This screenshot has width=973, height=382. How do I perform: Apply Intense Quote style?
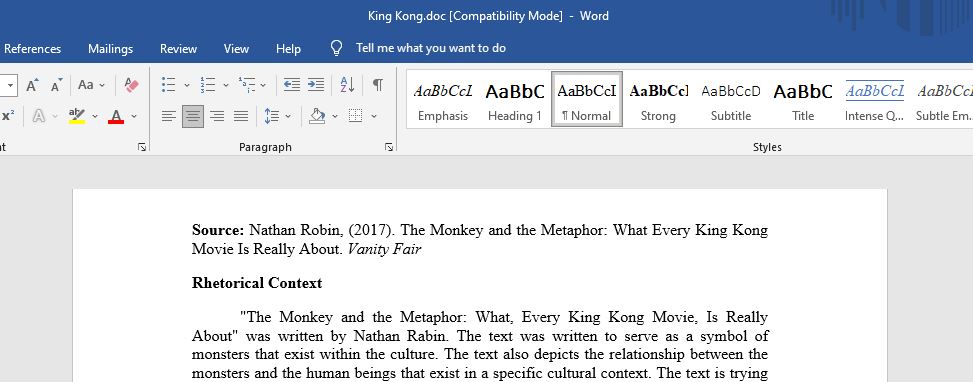[874, 99]
